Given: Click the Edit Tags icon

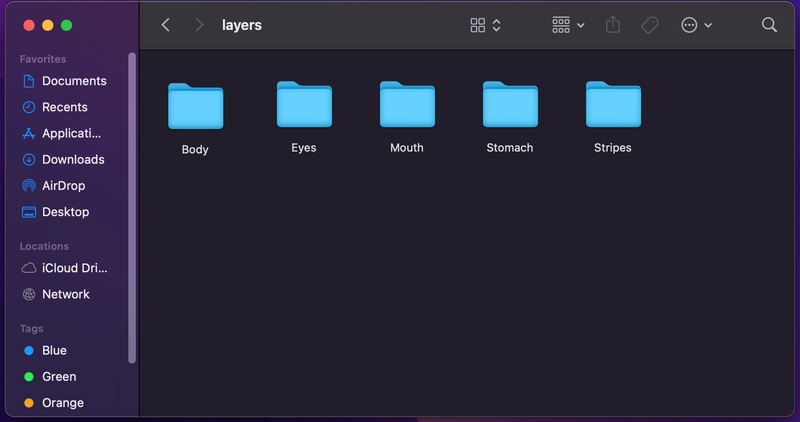Looking at the screenshot, I should 649,25.
